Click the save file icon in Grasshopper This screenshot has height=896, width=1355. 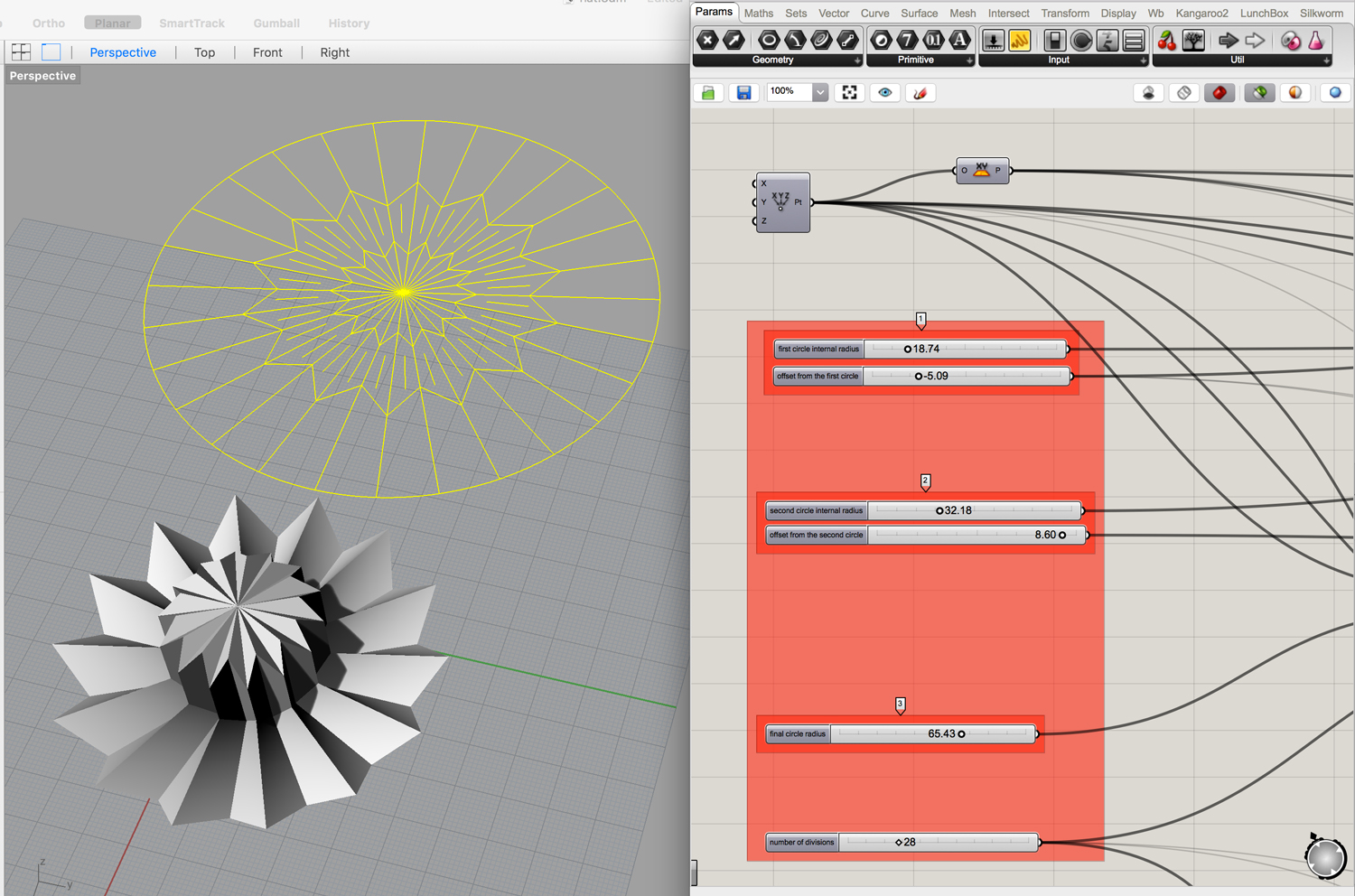point(743,93)
